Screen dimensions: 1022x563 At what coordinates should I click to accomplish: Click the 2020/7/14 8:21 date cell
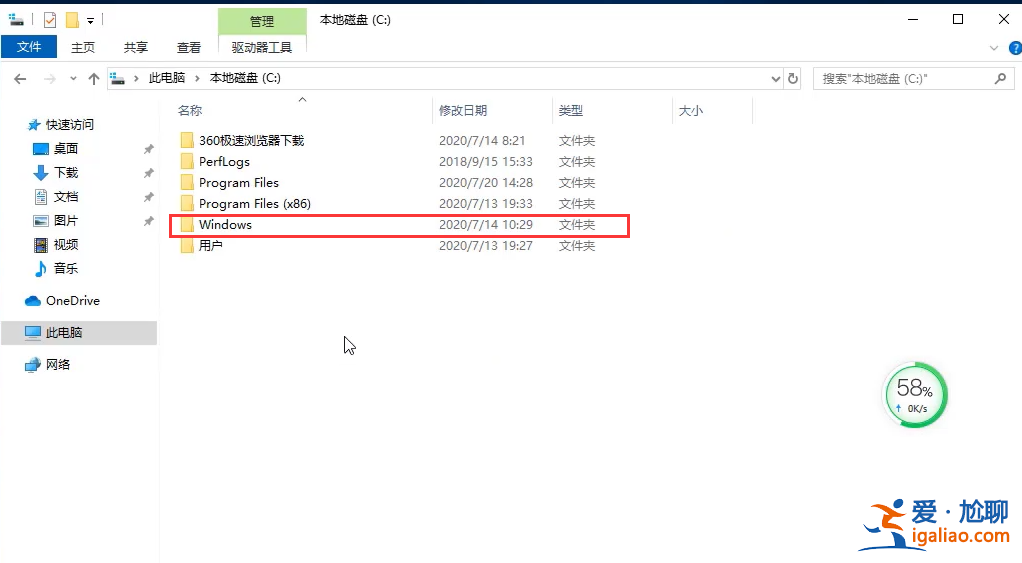coord(482,141)
